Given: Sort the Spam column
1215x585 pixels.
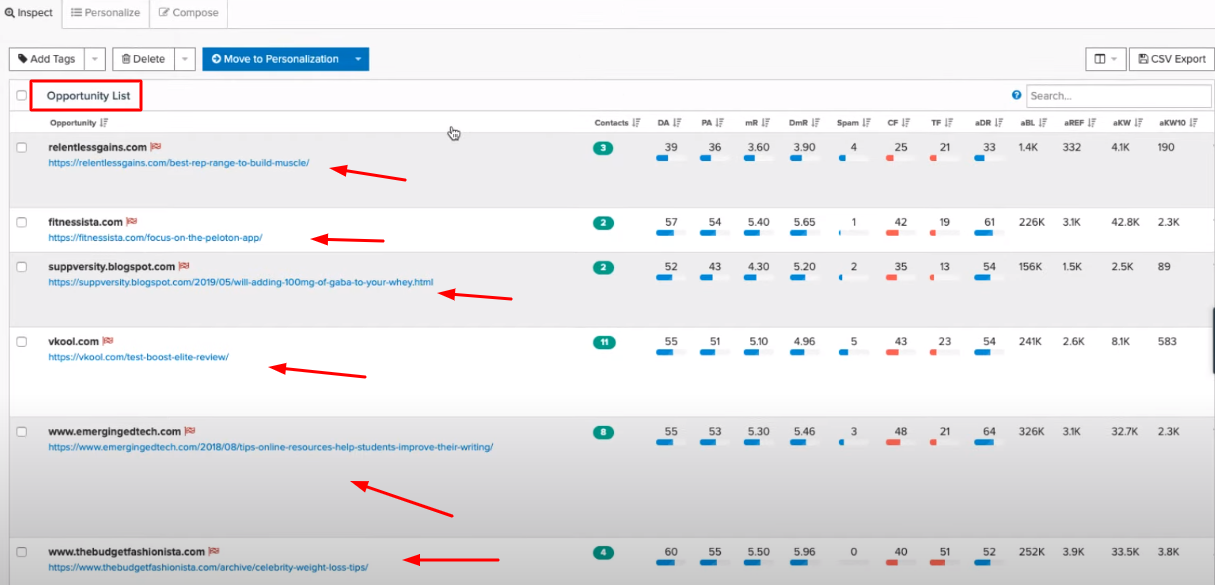Looking at the screenshot, I should tap(865, 123).
